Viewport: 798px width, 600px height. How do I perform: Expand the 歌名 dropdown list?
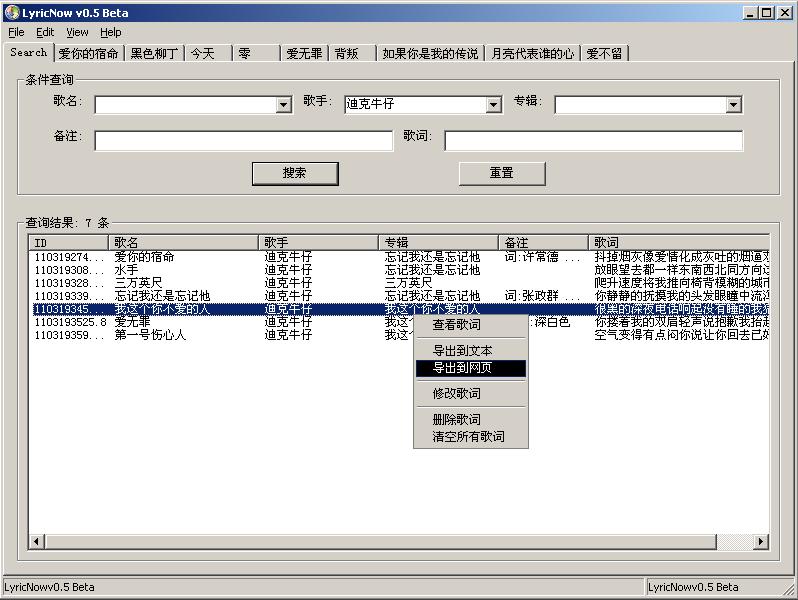coord(283,105)
